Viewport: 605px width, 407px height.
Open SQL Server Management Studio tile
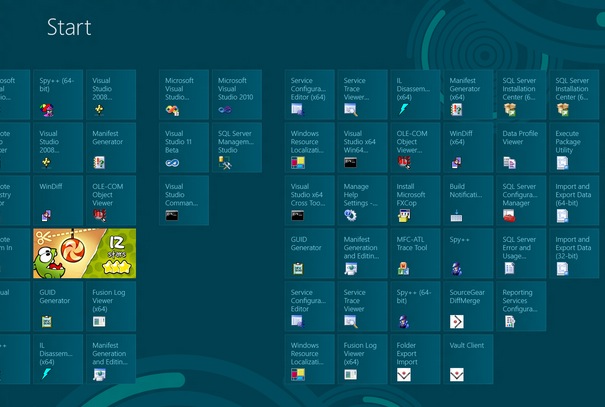(237, 147)
